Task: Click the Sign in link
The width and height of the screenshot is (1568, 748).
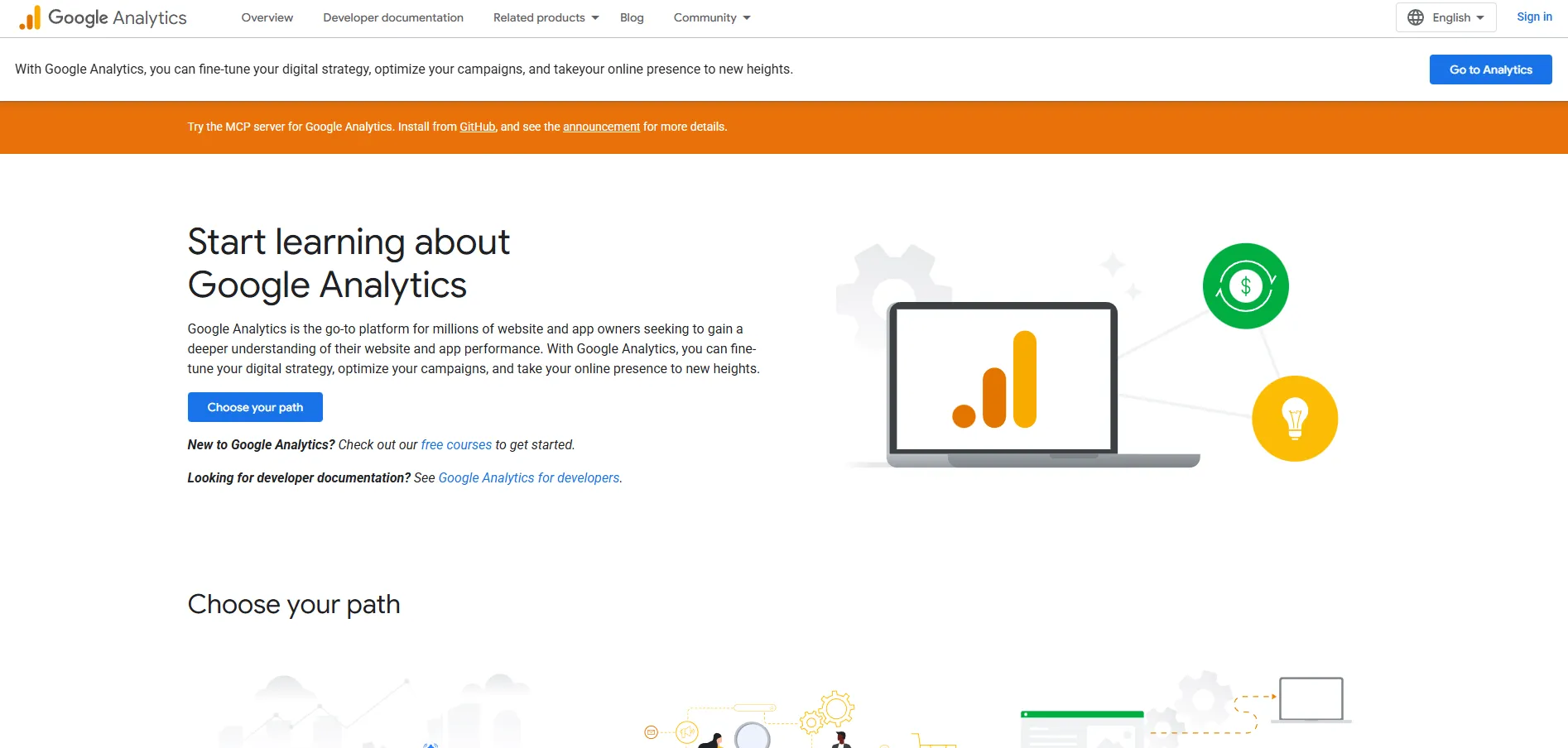Action: click(1534, 17)
